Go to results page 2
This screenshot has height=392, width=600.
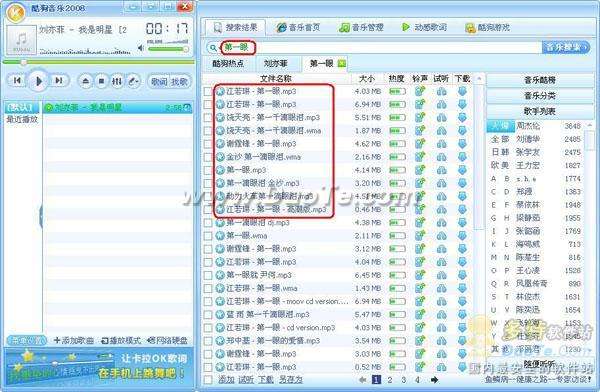coord(390,380)
